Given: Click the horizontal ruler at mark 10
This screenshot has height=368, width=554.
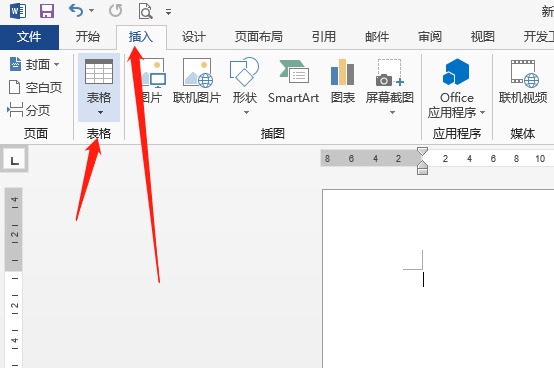Looking at the screenshot, I should 540,159.
